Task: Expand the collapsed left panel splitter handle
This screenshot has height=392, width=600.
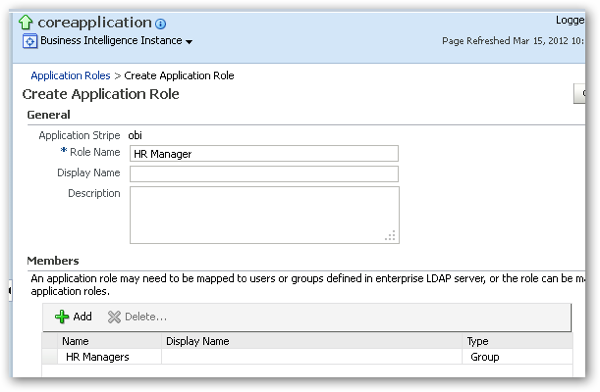Action: (x=10, y=291)
